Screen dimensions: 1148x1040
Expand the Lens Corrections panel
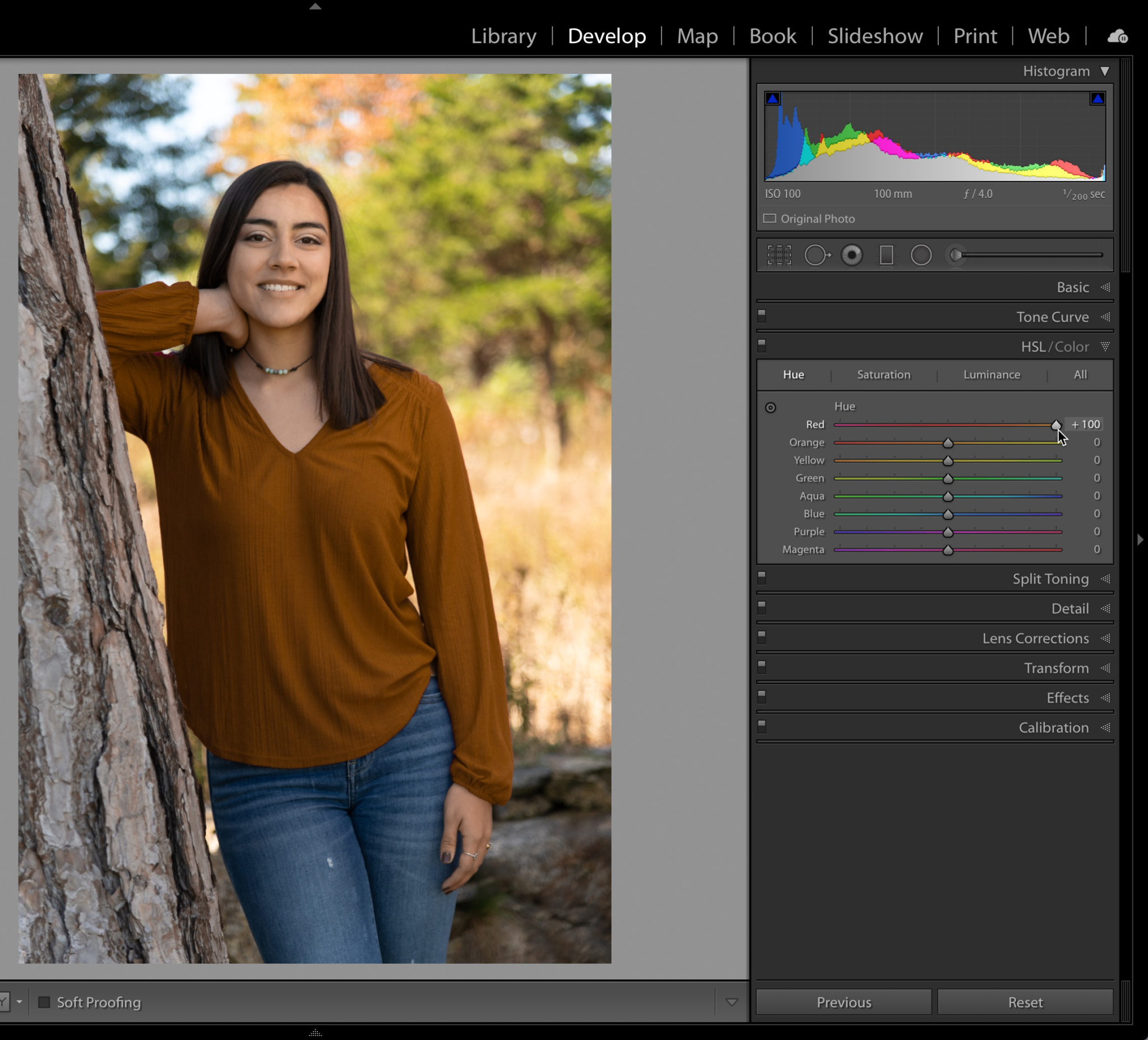tap(1035, 638)
